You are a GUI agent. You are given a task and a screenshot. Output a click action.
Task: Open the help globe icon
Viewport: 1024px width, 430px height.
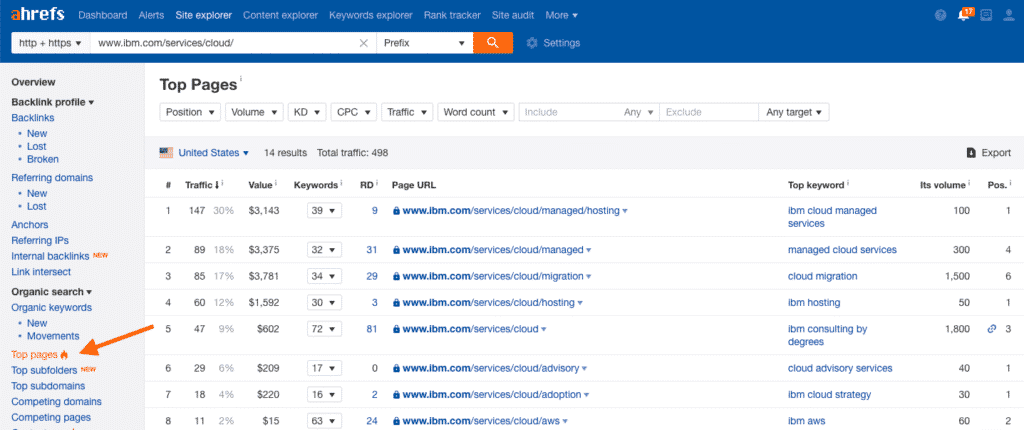point(940,16)
